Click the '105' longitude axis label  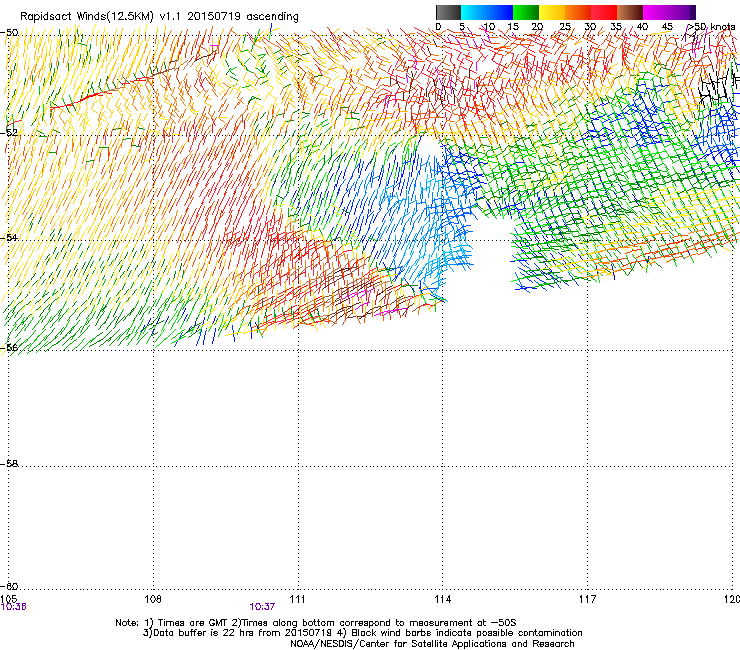click(8, 599)
